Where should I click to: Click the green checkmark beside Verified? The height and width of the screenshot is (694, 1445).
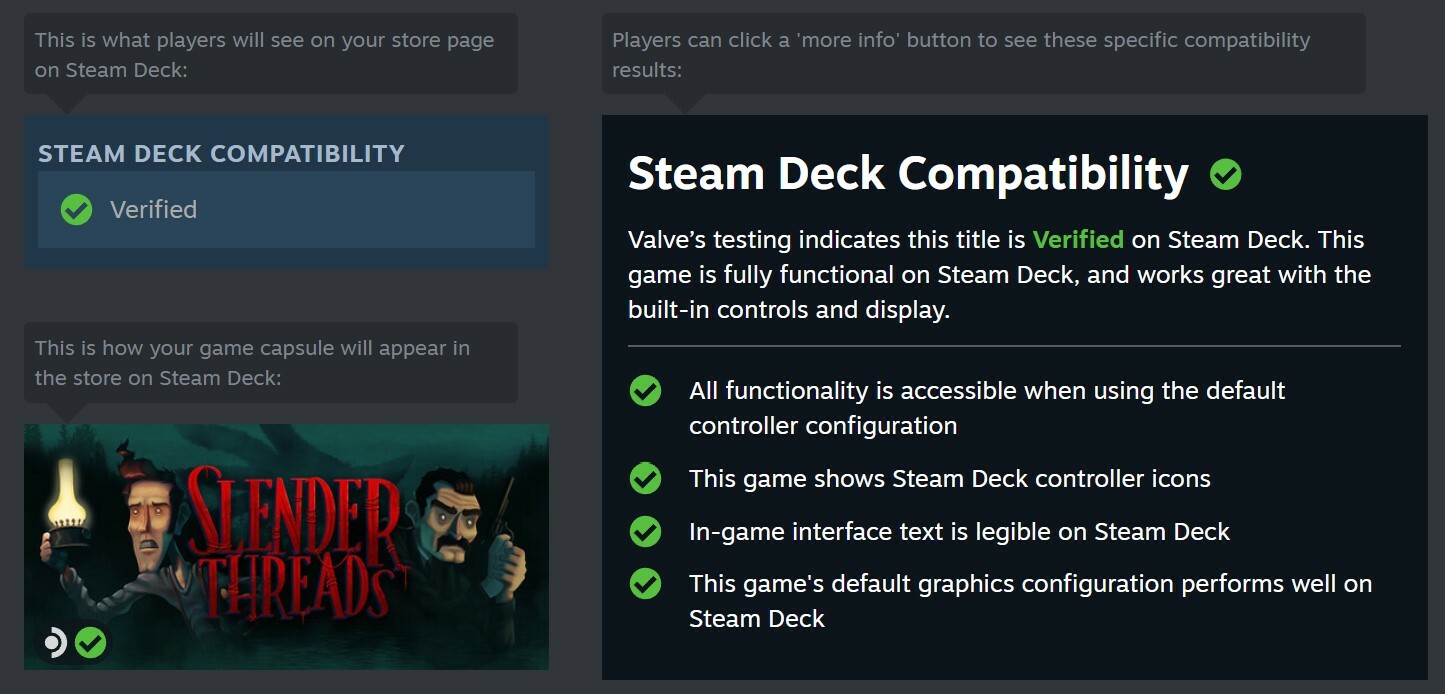pos(76,209)
